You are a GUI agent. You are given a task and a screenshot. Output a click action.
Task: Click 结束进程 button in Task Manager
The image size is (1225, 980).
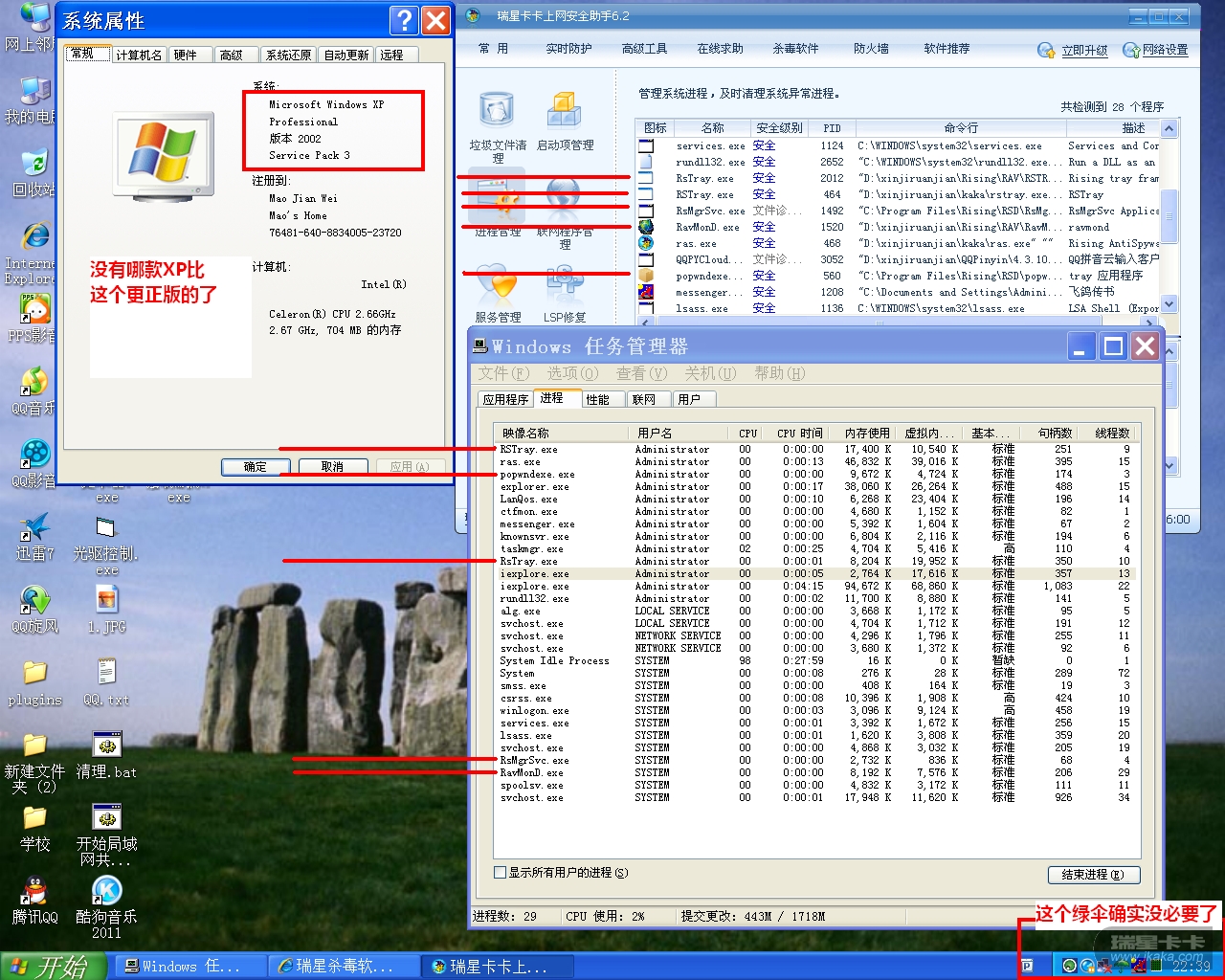1093,875
